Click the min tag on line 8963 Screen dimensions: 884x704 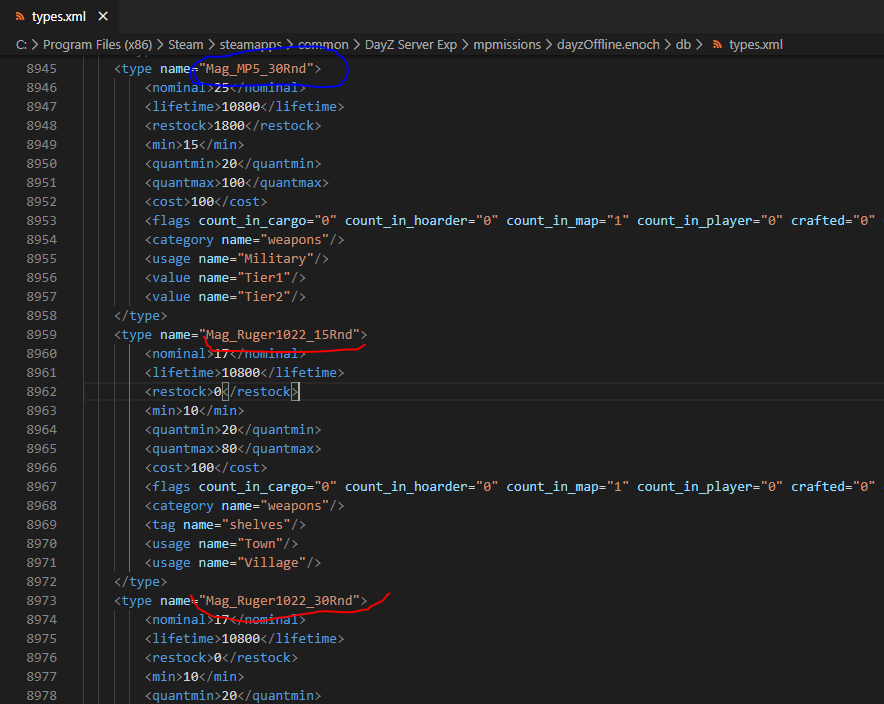(x=195, y=411)
